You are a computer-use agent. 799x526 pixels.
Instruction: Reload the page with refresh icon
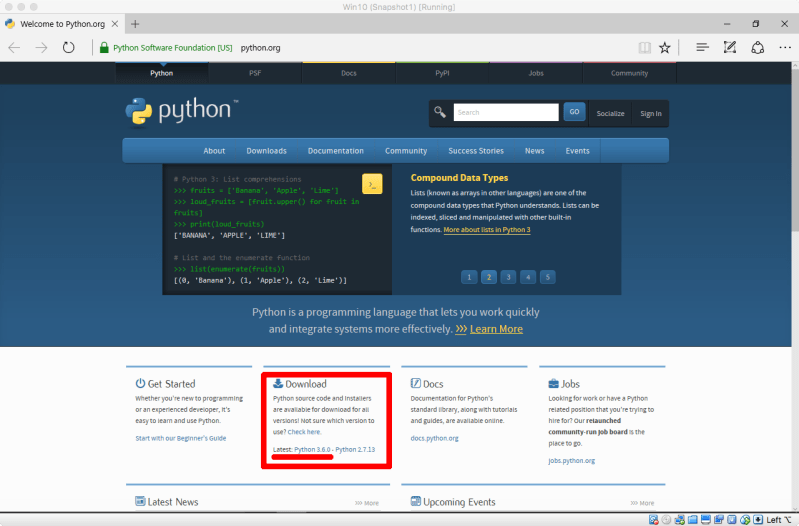click(x=68, y=48)
